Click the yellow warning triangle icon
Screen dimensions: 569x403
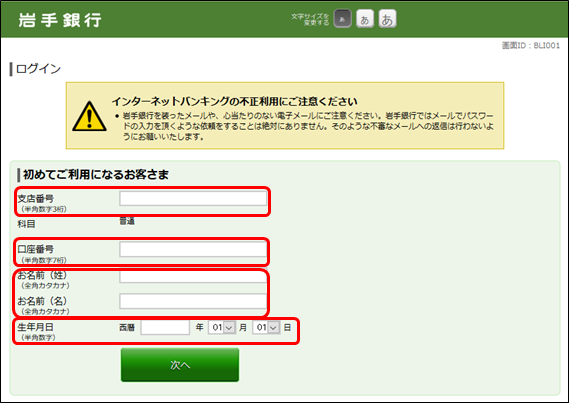pyautogui.click(x=89, y=117)
